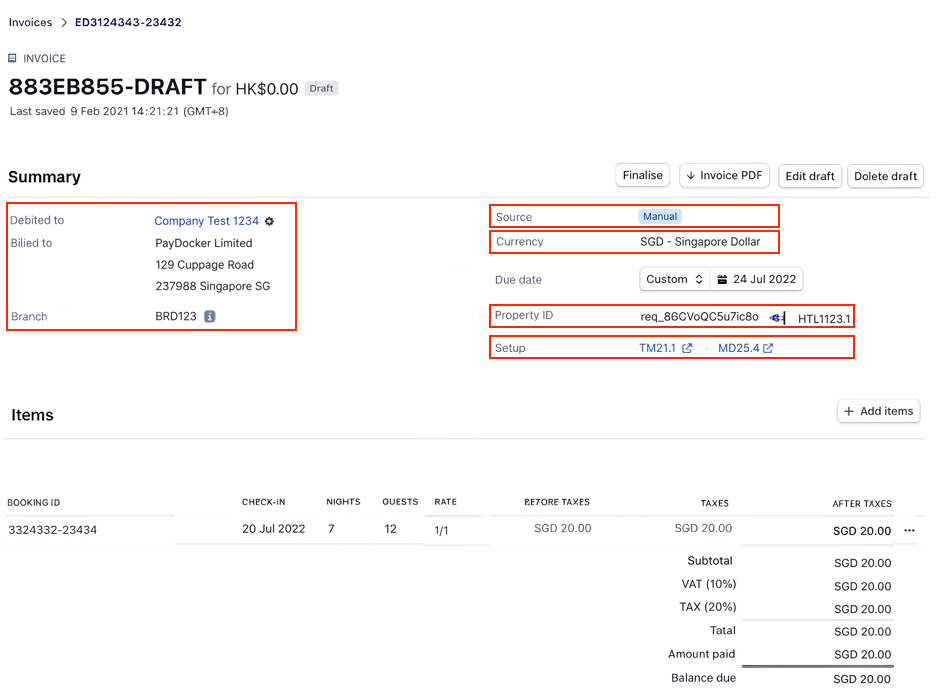Screen dimensions: 945x689
Task: Open the three-dot menu on booking row
Action: tap(909, 531)
